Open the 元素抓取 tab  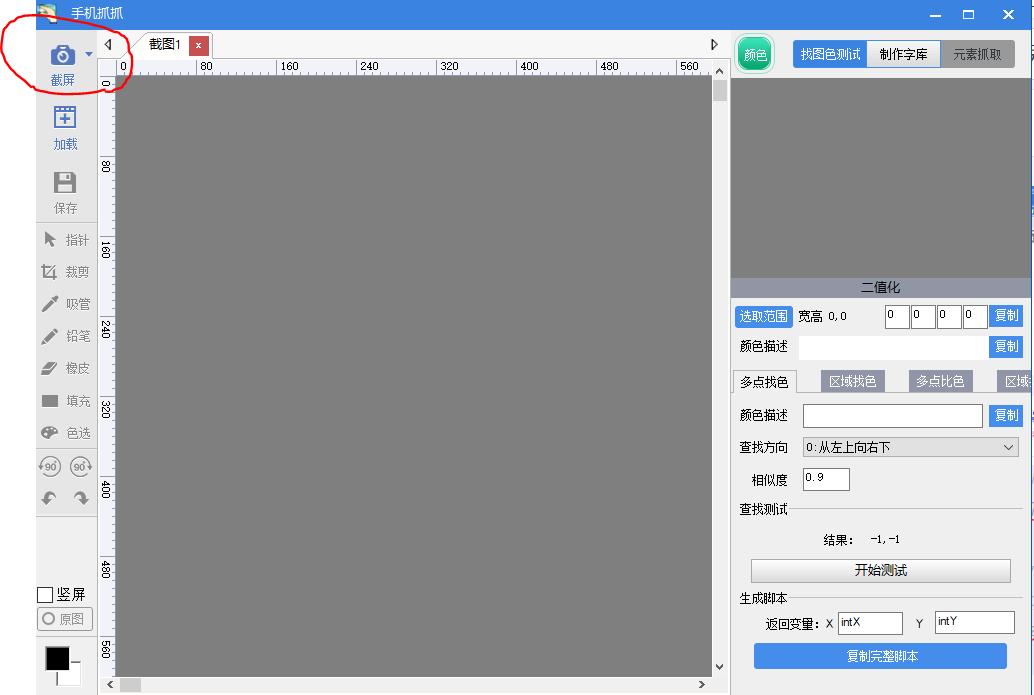point(977,54)
